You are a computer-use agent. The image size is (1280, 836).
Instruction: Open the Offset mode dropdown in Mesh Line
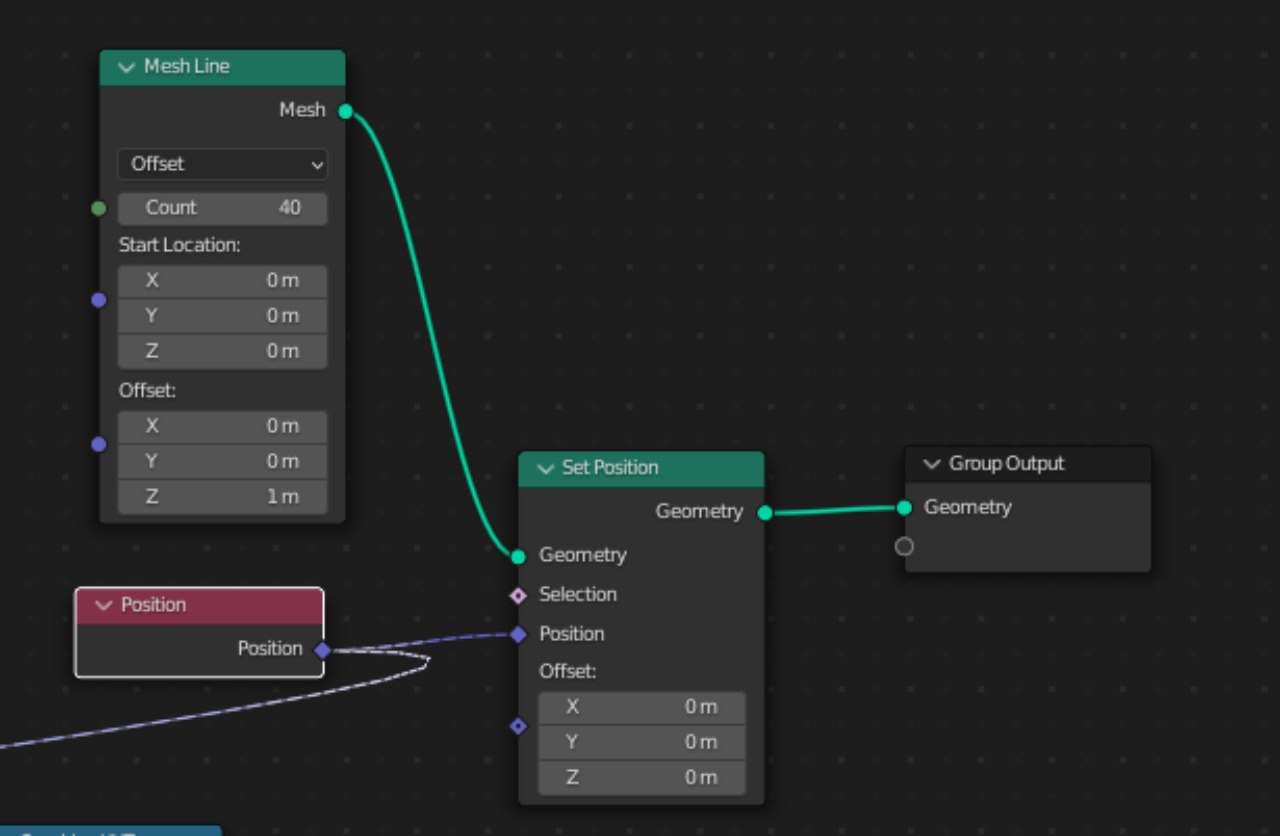(223, 164)
